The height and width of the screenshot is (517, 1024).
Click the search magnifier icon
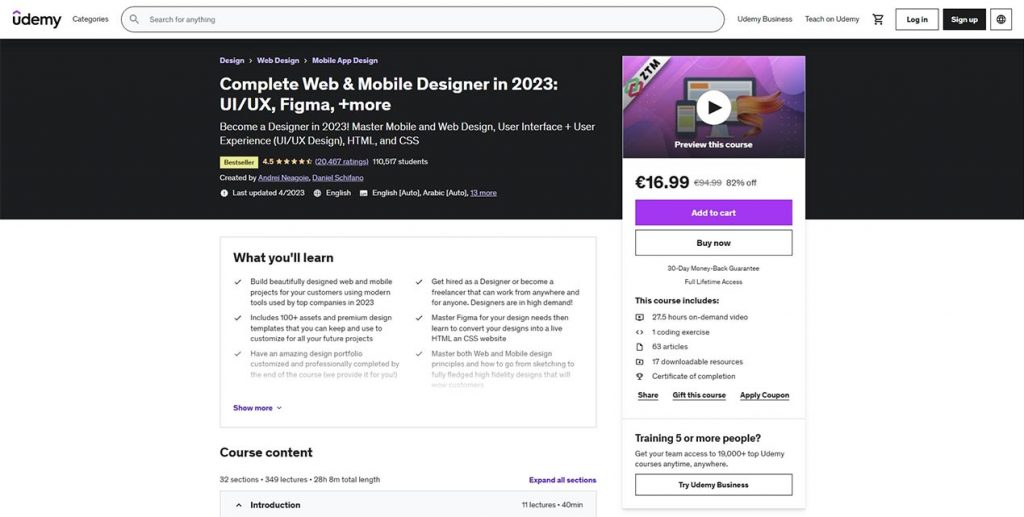[134, 20]
